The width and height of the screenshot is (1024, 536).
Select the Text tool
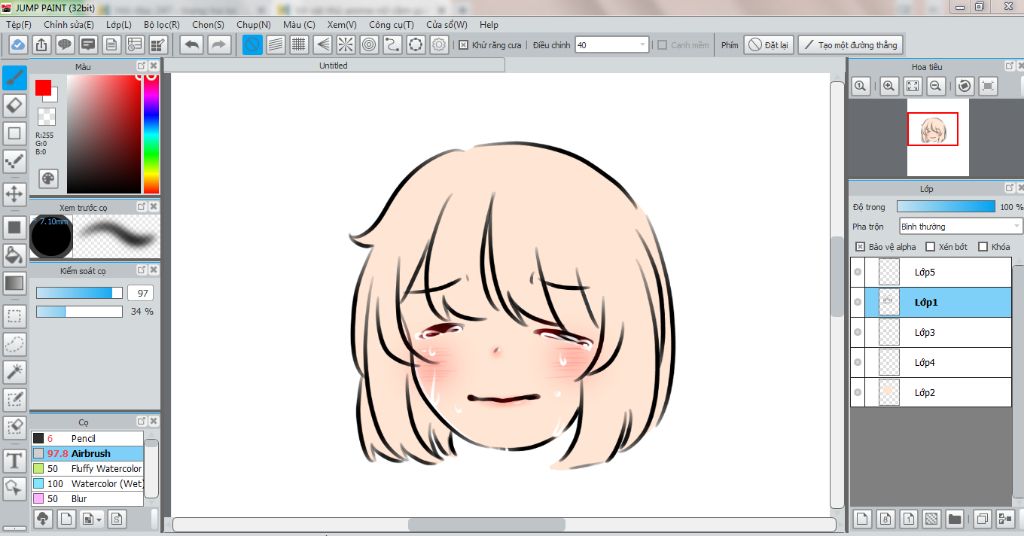click(14, 461)
